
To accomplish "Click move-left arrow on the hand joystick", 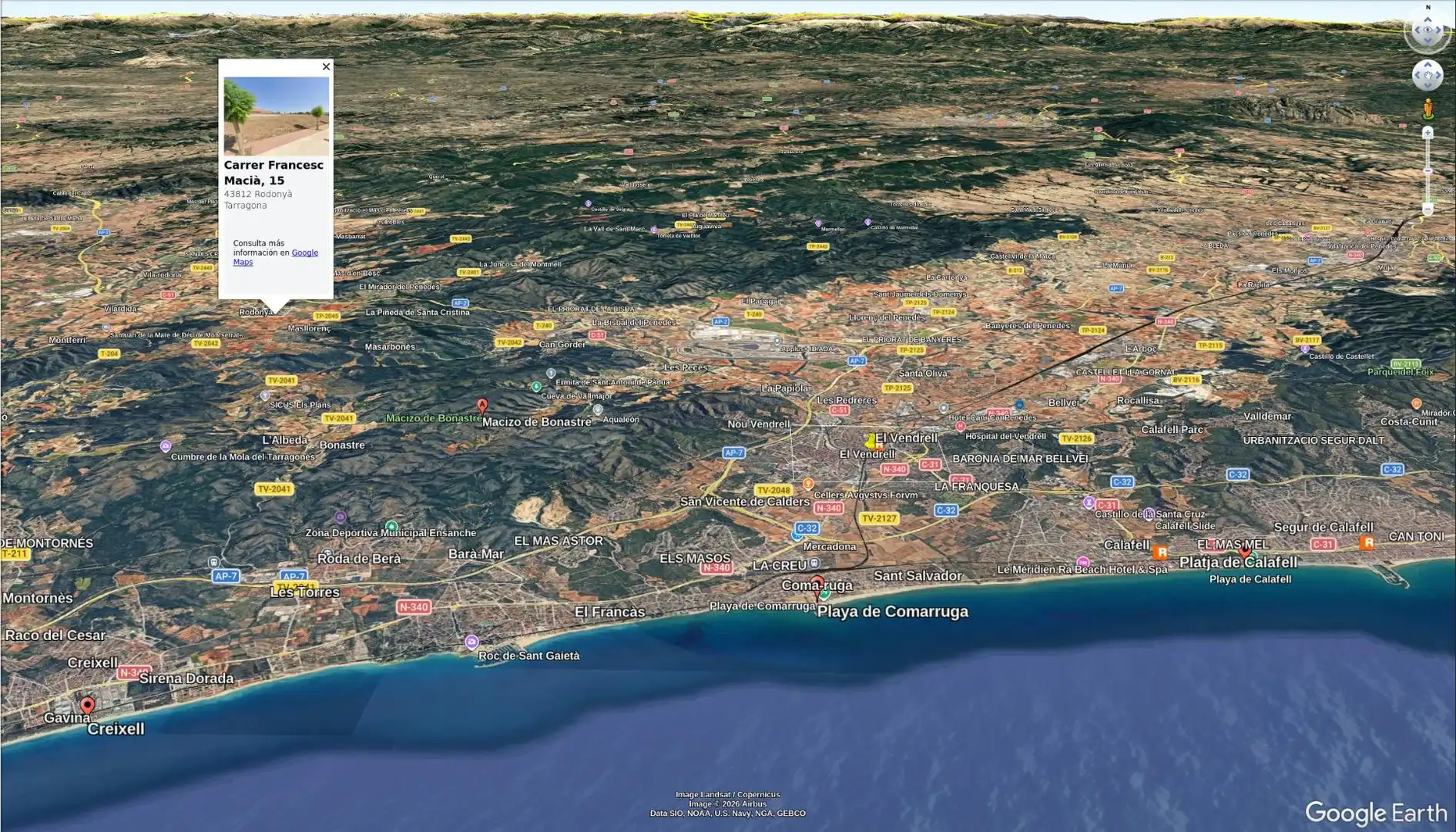I will tap(1417, 75).
